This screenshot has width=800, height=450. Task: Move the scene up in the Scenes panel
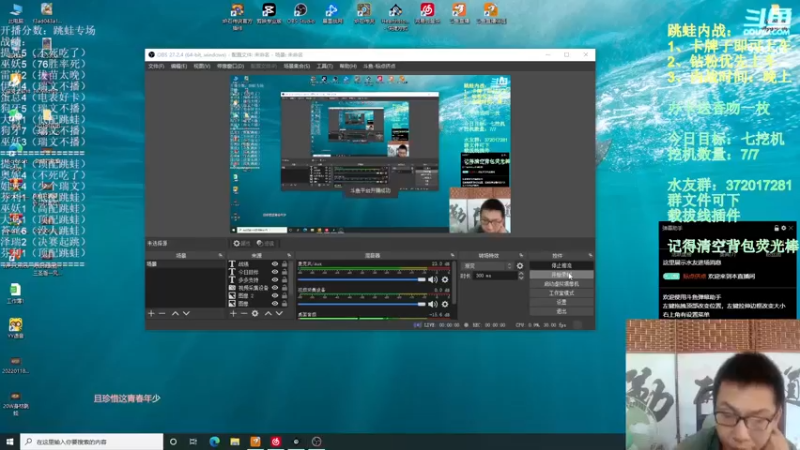click(x=175, y=313)
